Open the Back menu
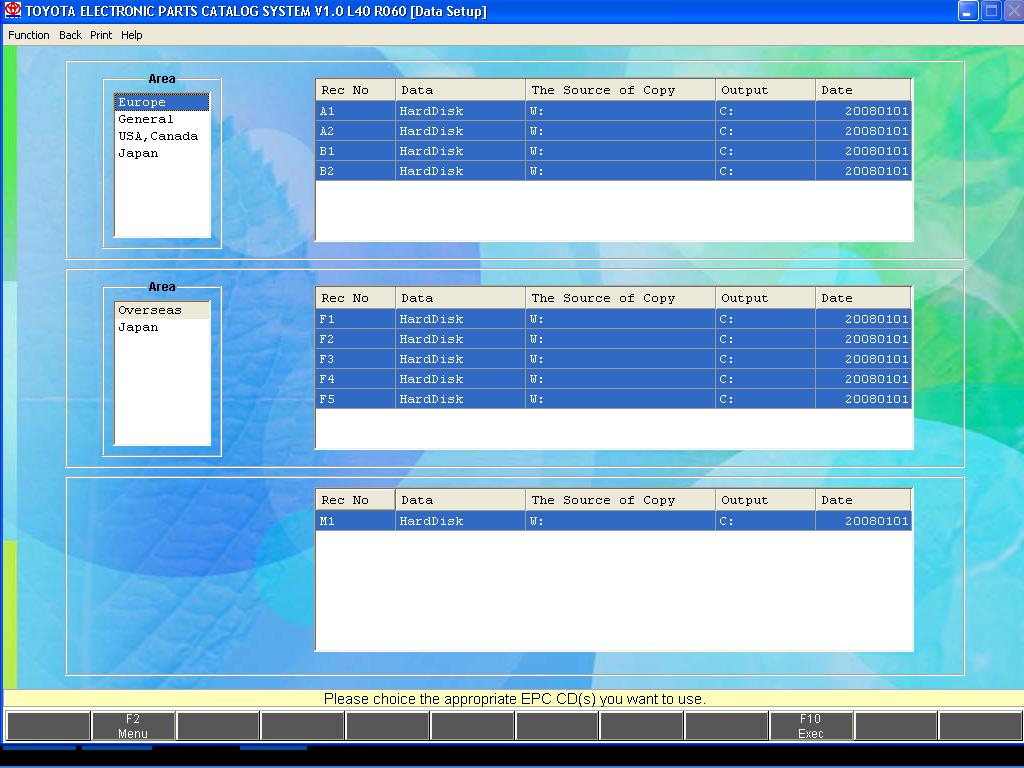The image size is (1024, 768). pyautogui.click(x=70, y=35)
